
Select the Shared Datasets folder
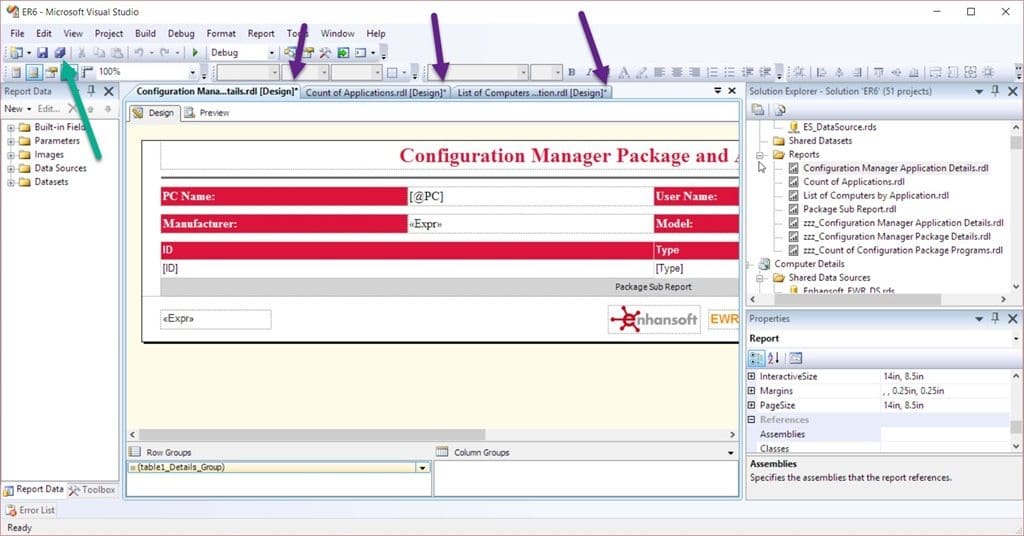820,140
